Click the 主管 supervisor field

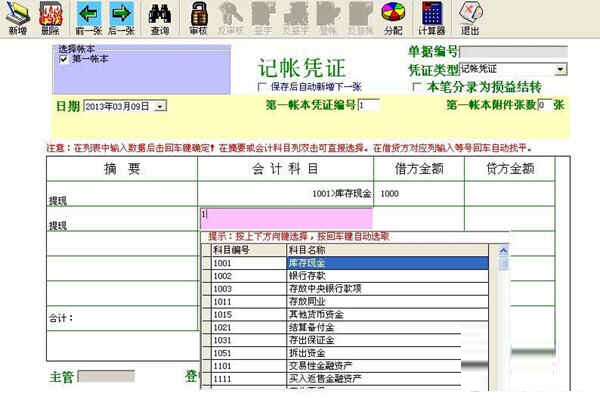pyautogui.click(x=106, y=376)
